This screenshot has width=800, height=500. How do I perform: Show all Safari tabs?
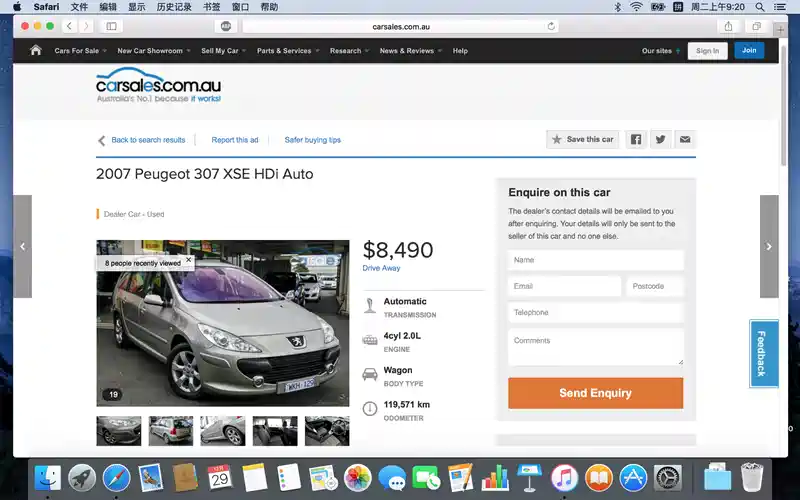[x=757, y=26]
